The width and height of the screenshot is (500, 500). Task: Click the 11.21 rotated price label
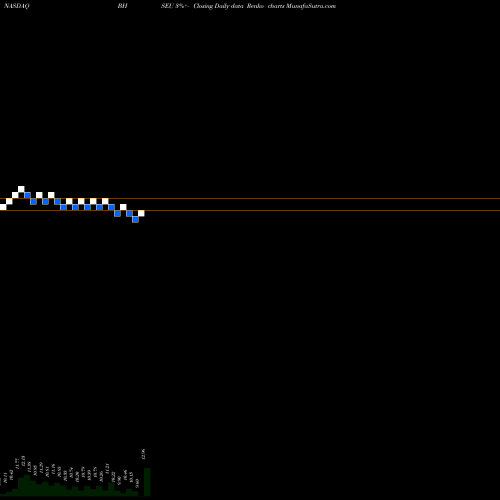coord(107,468)
